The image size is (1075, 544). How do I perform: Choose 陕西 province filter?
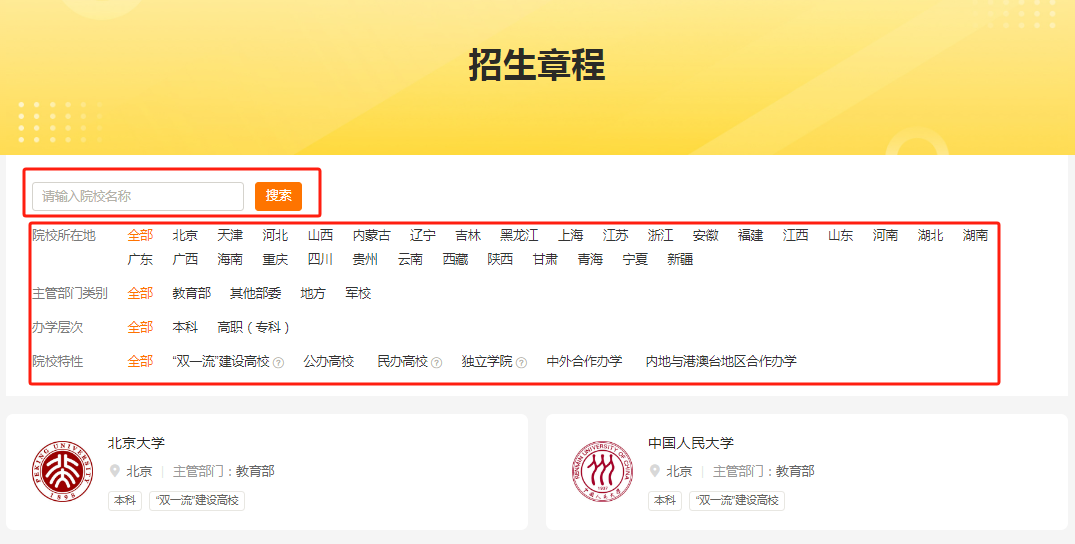click(x=500, y=259)
